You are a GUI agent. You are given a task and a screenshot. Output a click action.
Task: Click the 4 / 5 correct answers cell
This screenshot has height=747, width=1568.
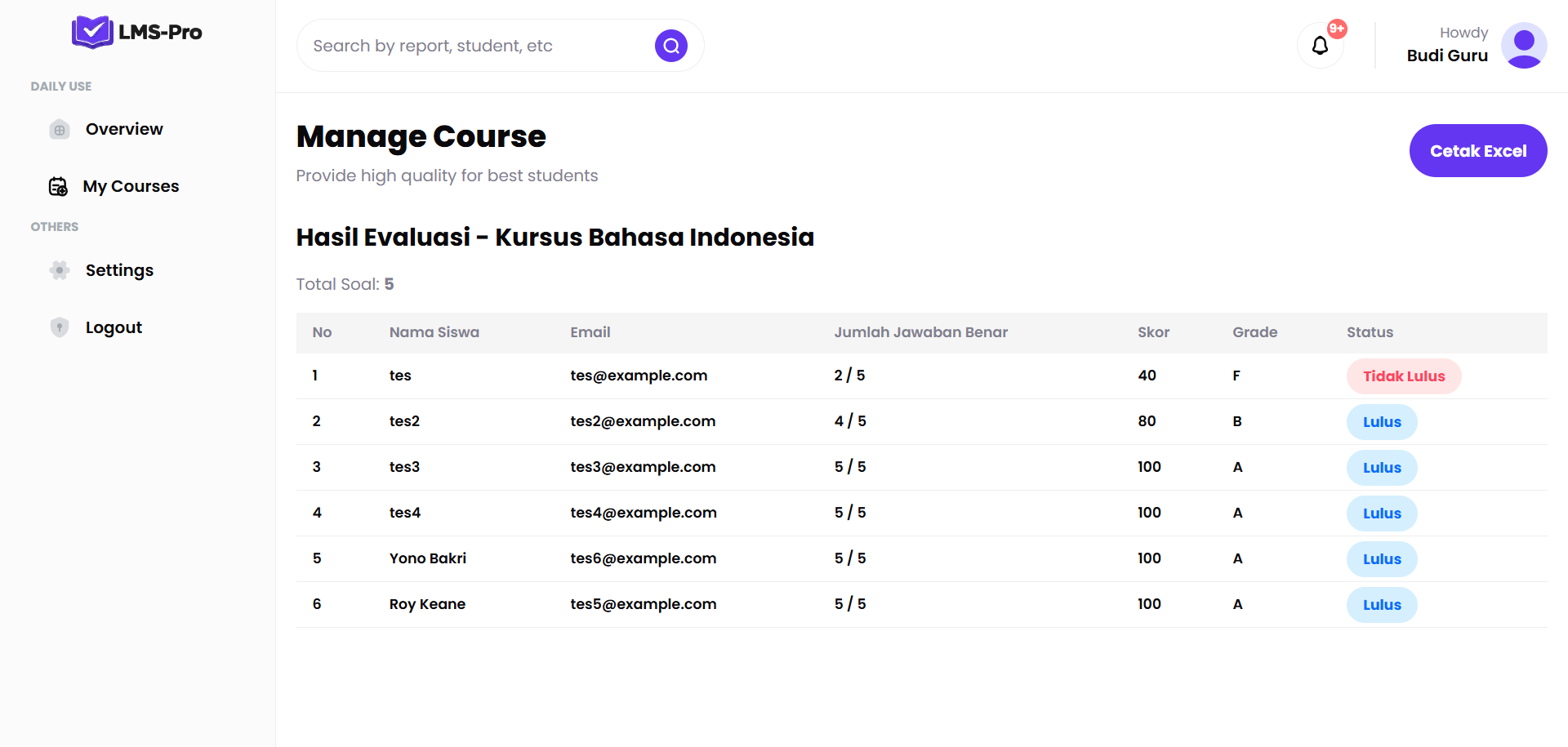[x=850, y=421]
